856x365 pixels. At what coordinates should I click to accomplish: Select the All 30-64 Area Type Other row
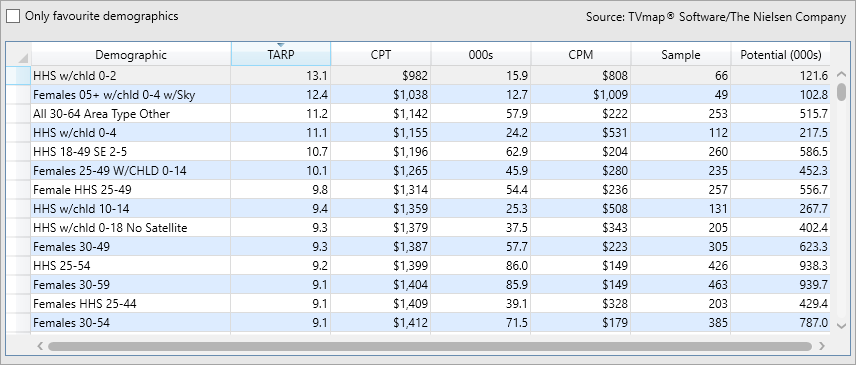(x=418, y=114)
